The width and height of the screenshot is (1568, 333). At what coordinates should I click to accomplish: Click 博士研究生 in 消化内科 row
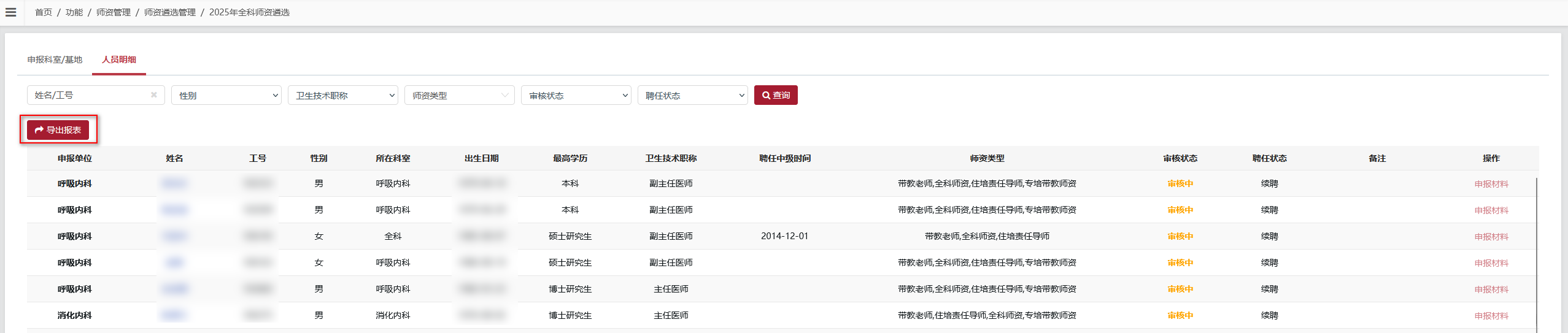(x=570, y=315)
